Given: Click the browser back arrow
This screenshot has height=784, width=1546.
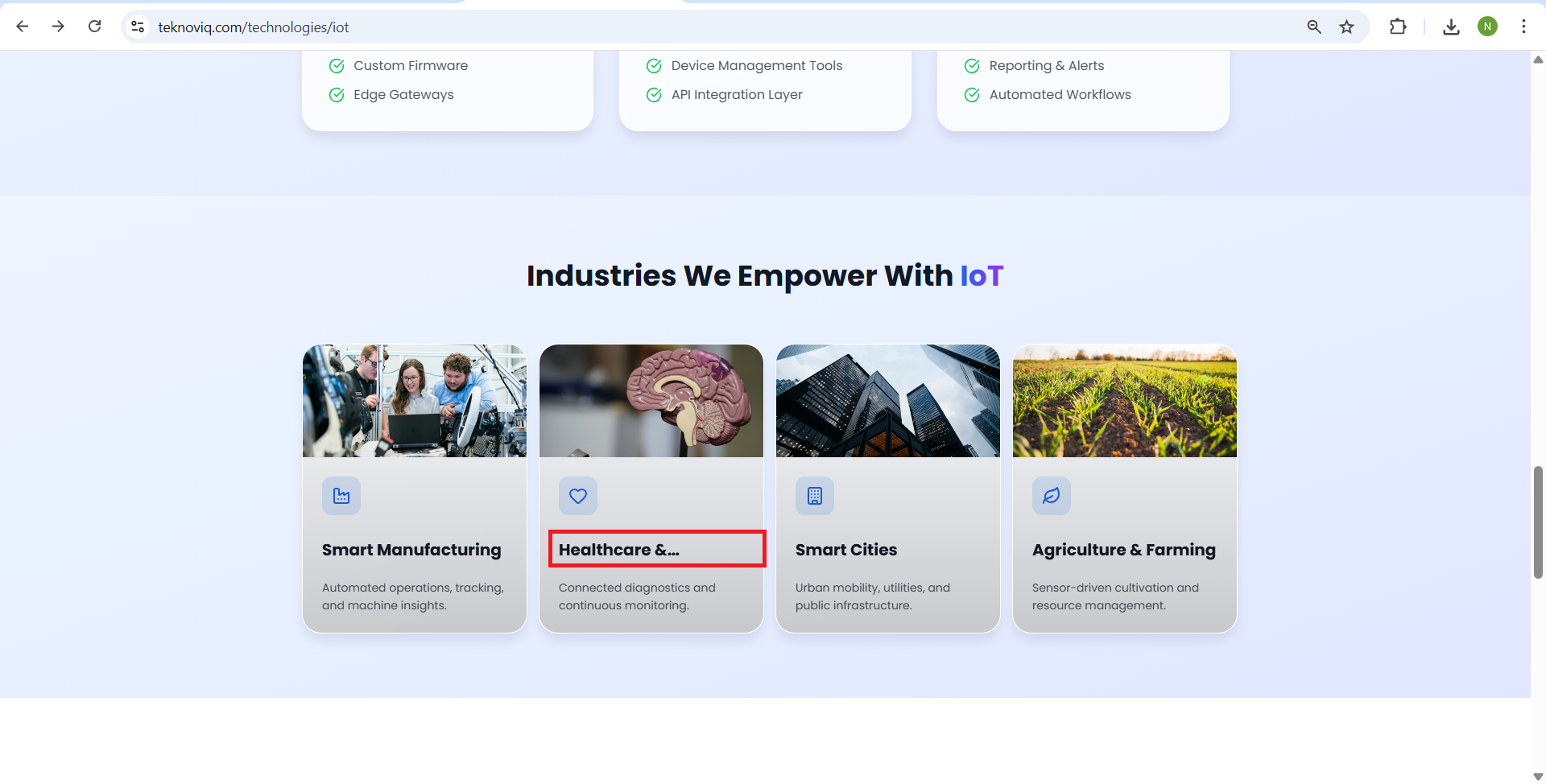Looking at the screenshot, I should (23, 27).
